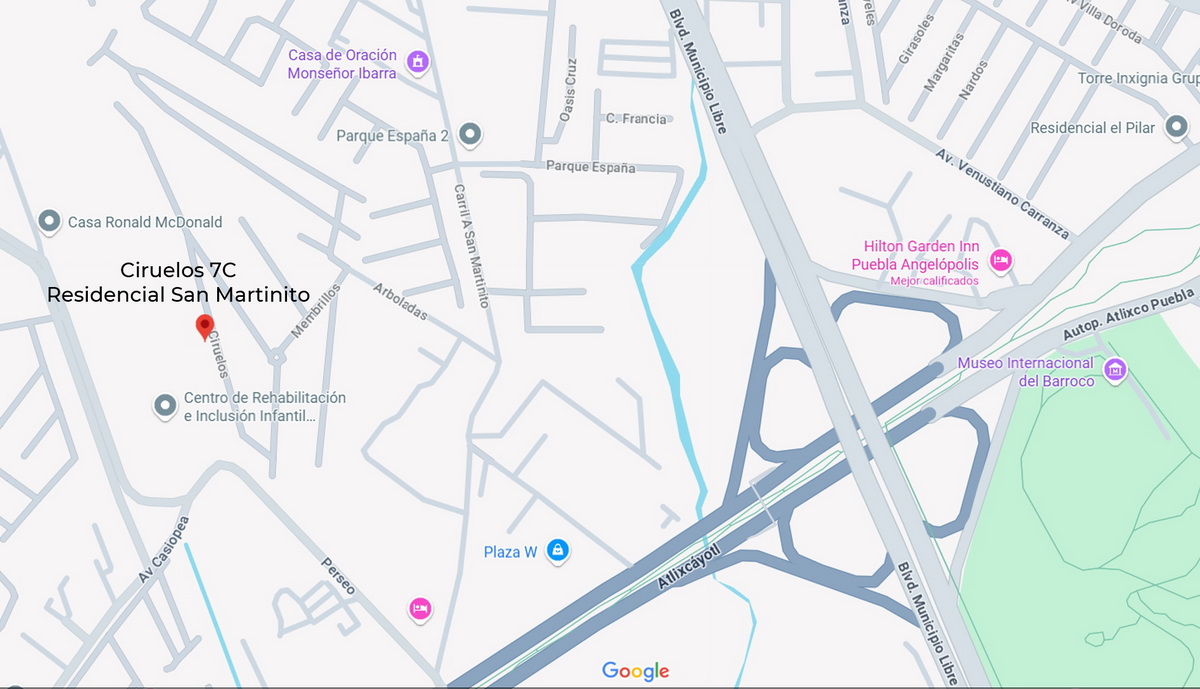
Task: Click the Centro de Rehabilitación marker icon
Action: pos(164,406)
